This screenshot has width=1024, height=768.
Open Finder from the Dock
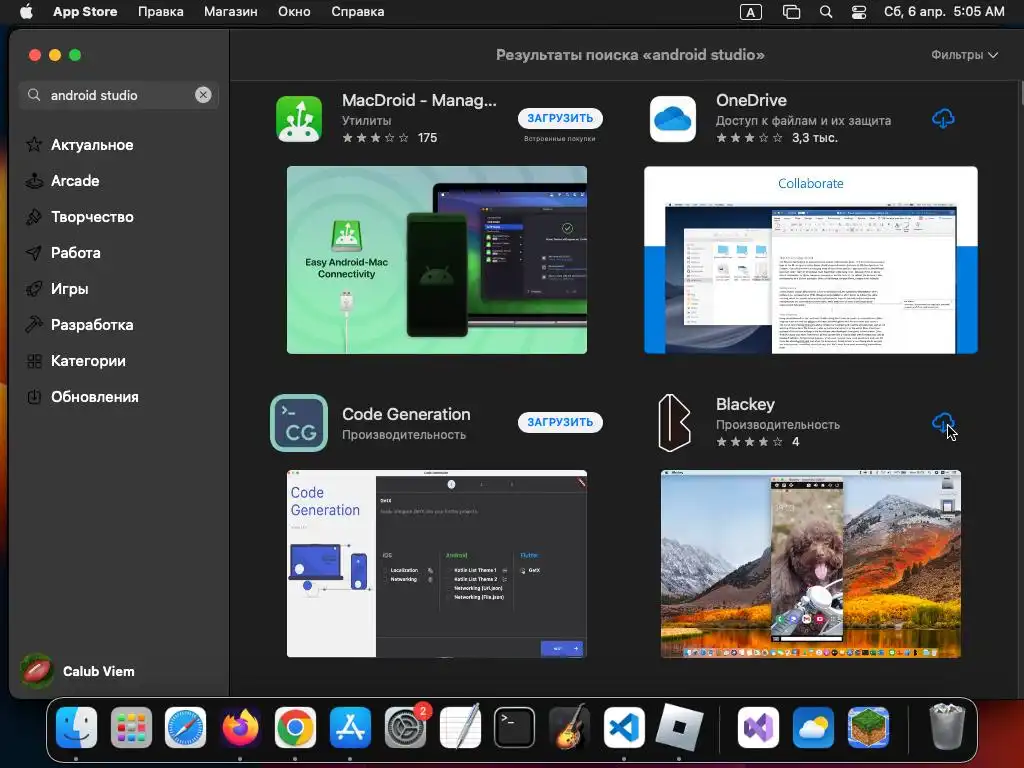coord(76,727)
